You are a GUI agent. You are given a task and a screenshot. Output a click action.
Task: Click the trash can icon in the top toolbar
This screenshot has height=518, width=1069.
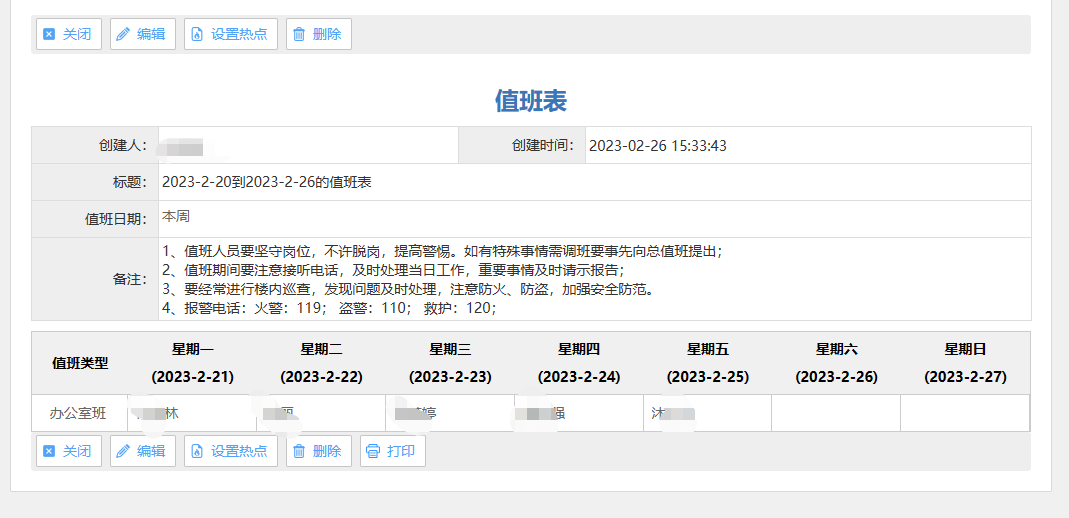(299, 34)
